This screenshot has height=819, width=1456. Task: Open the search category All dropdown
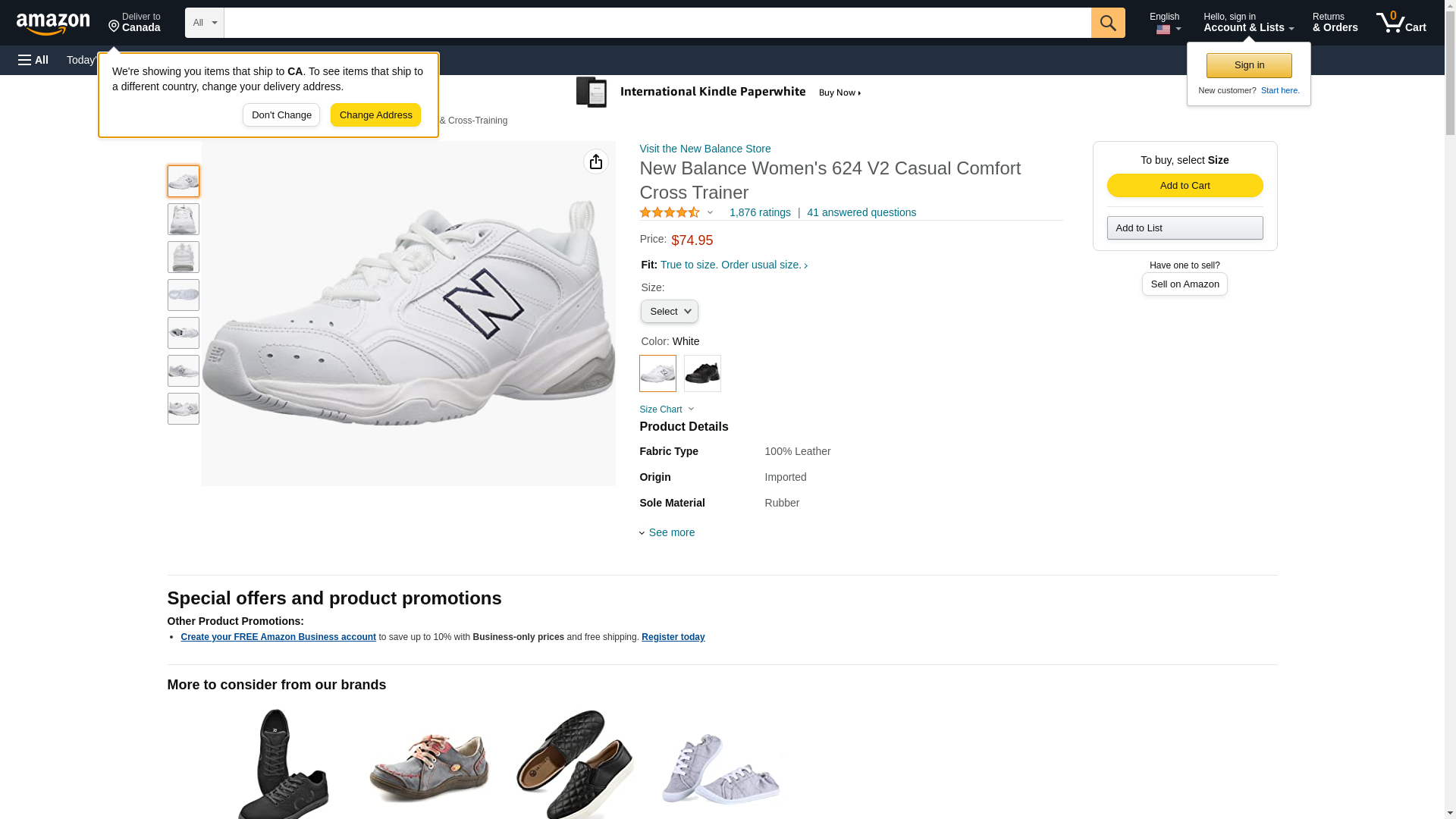[204, 23]
